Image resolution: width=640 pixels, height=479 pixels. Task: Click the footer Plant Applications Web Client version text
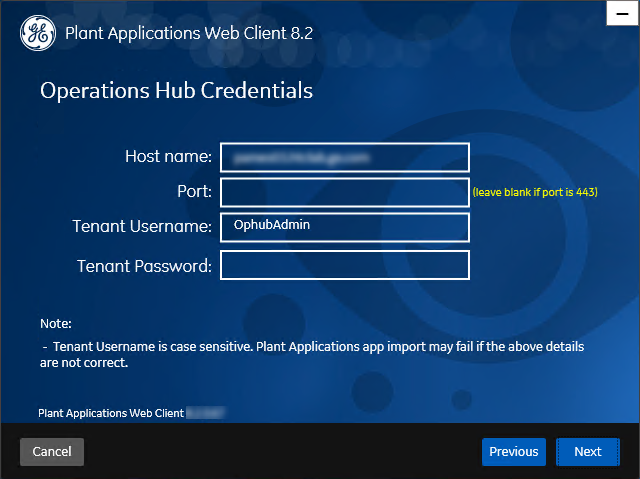pyautogui.click(x=131, y=413)
